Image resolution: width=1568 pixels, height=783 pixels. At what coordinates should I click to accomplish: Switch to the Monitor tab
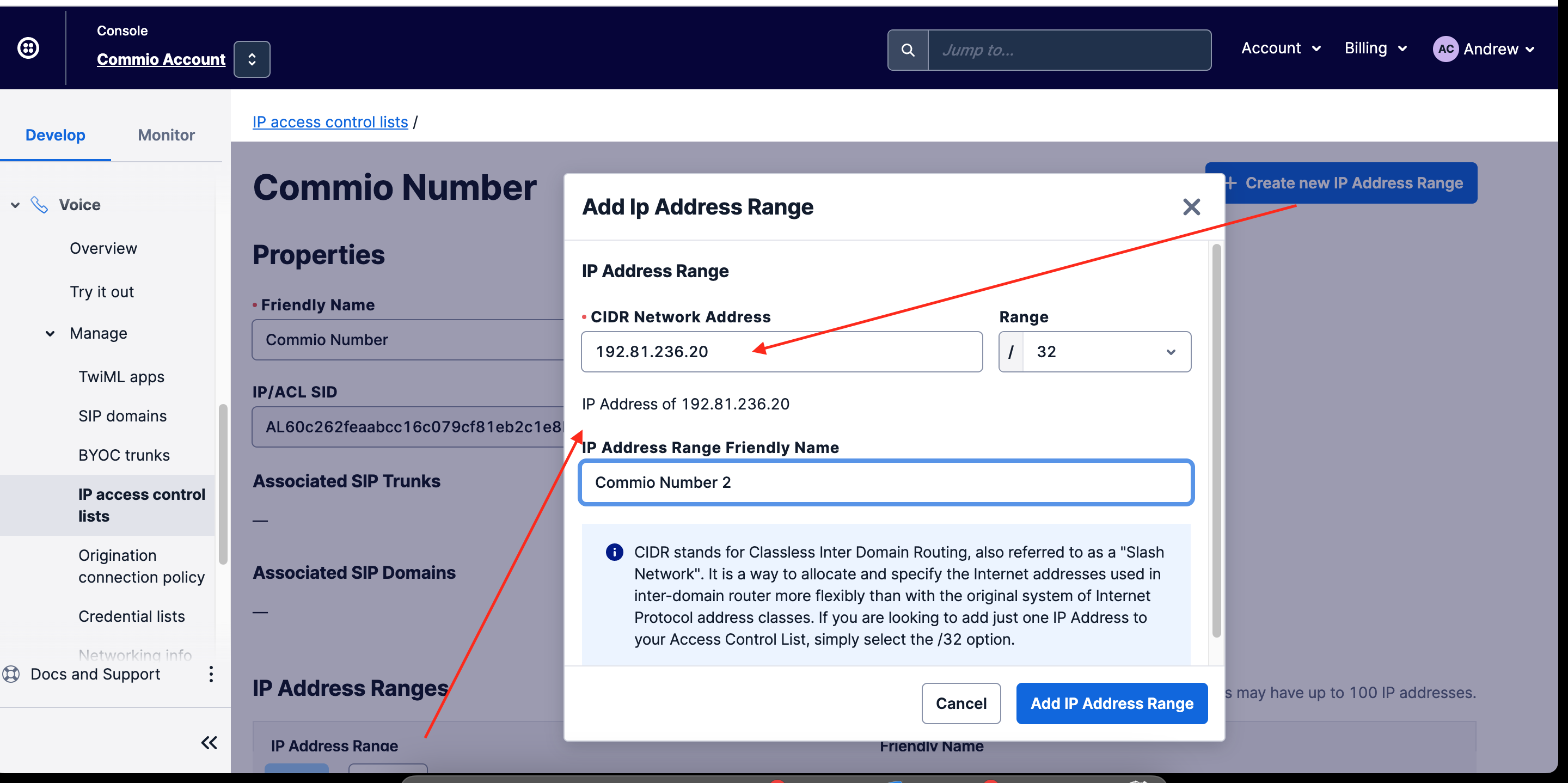pyautogui.click(x=167, y=134)
